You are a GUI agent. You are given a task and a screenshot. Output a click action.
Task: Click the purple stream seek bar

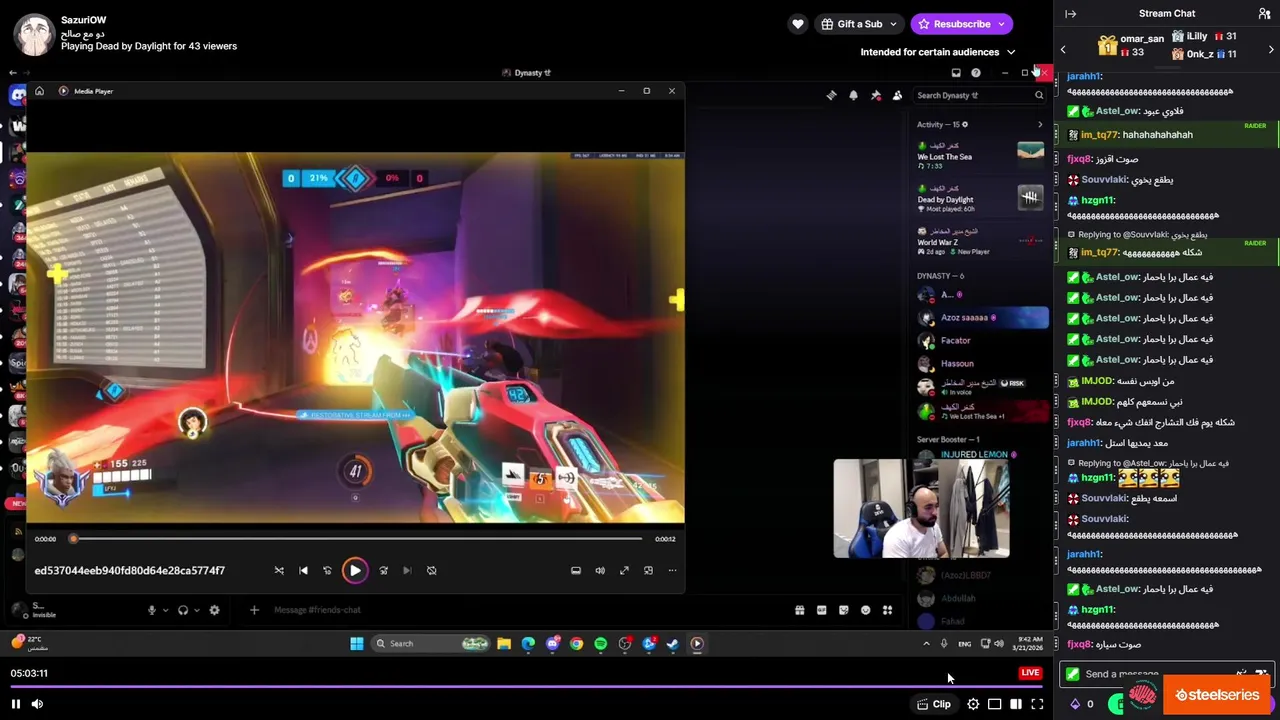pos(525,687)
